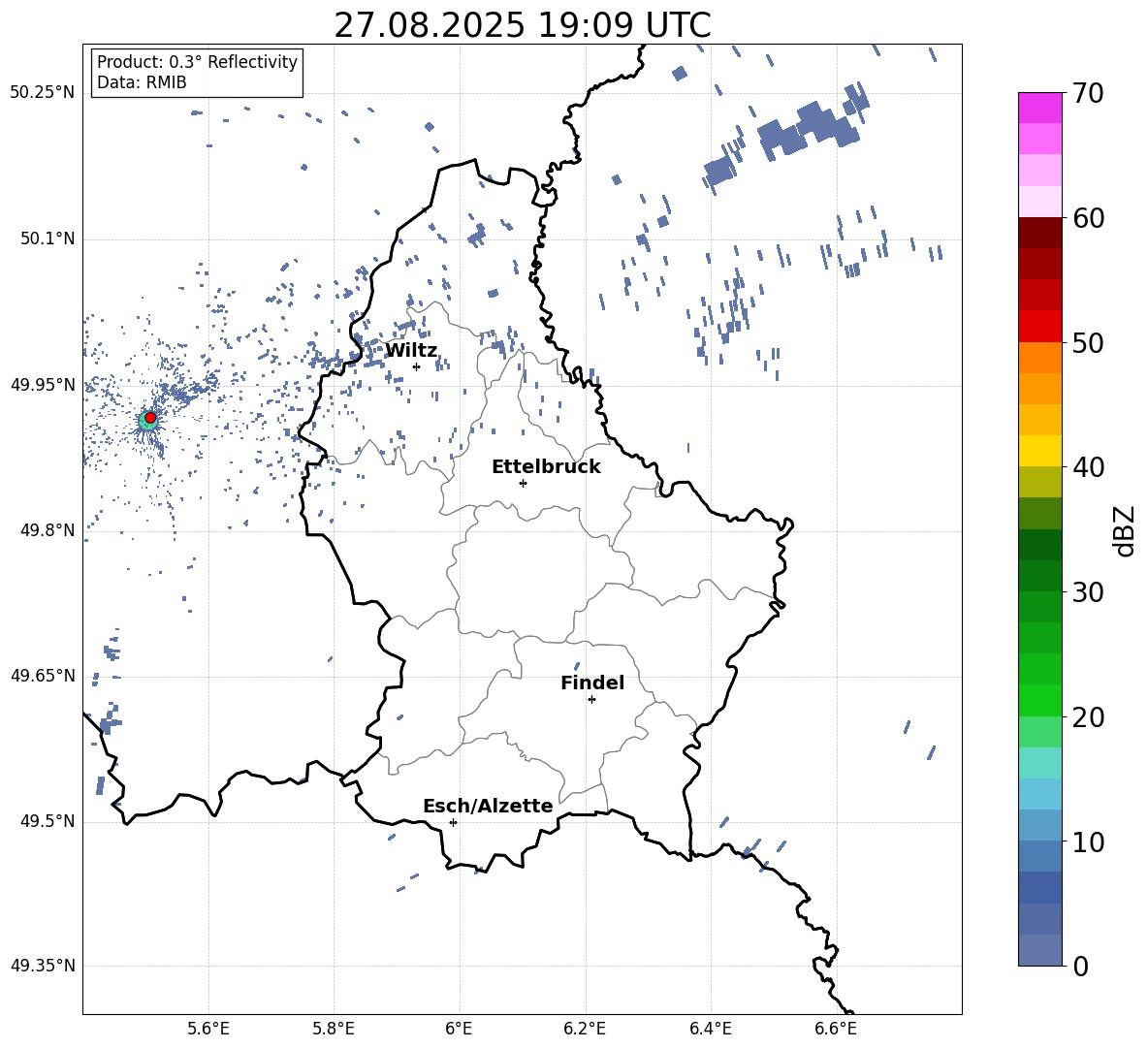Pick the yellow colorbar segment above 40
The image size is (1148, 1048).
click(x=1040, y=451)
